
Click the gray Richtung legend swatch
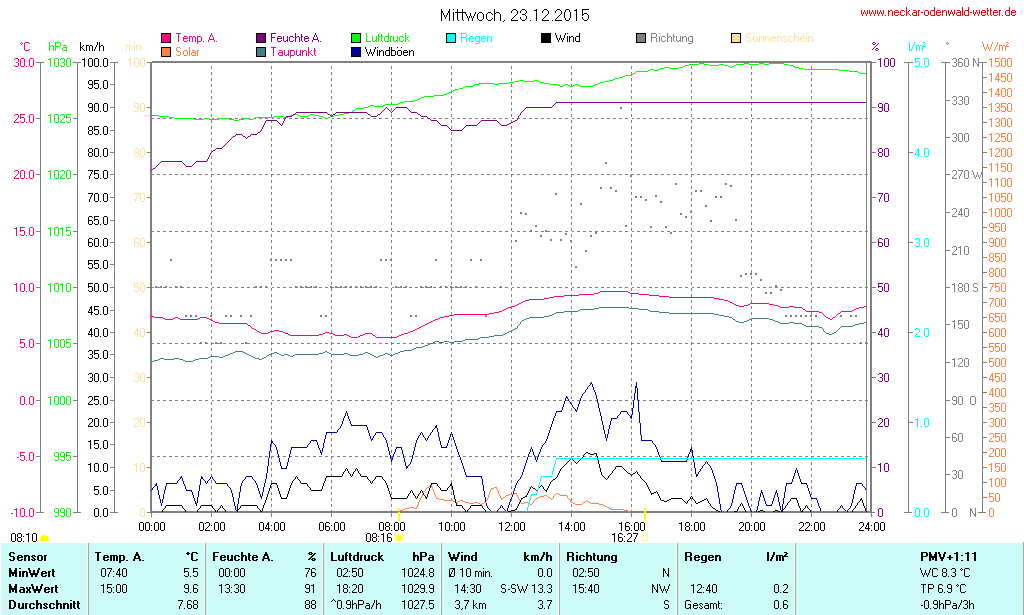point(641,38)
